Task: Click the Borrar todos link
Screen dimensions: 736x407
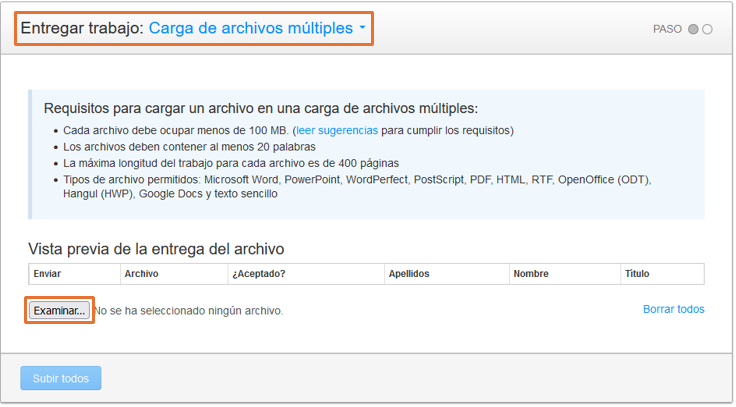Action: tap(674, 309)
